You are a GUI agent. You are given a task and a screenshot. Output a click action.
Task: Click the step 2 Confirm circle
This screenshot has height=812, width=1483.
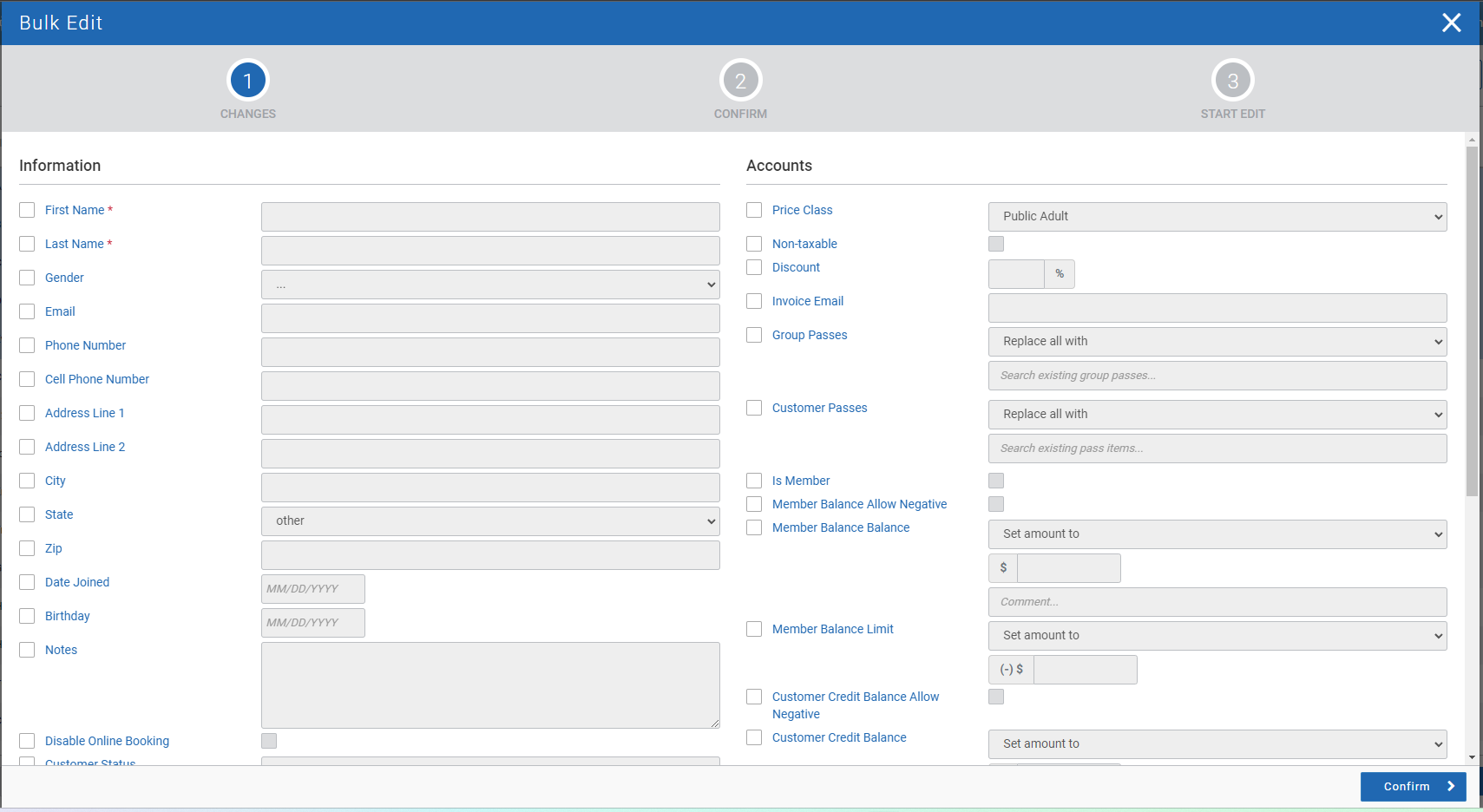click(740, 81)
